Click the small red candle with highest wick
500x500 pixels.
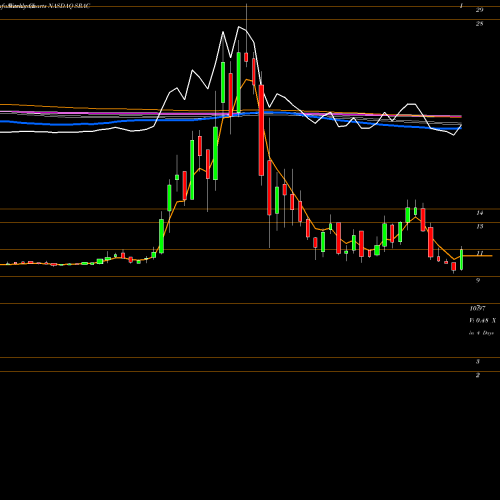pyautogui.click(x=246, y=57)
